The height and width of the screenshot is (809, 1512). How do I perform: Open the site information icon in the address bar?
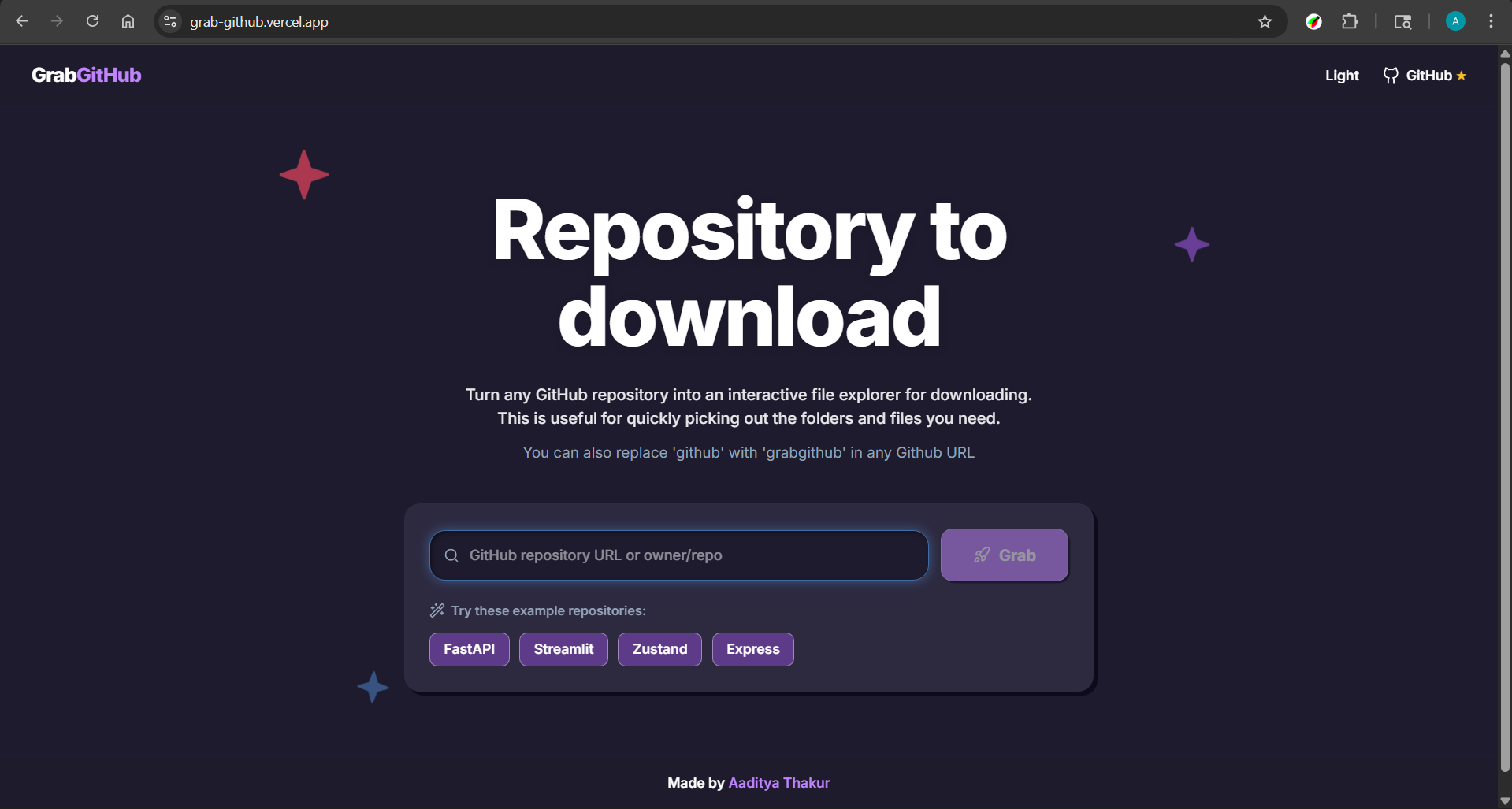(x=169, y=21)
